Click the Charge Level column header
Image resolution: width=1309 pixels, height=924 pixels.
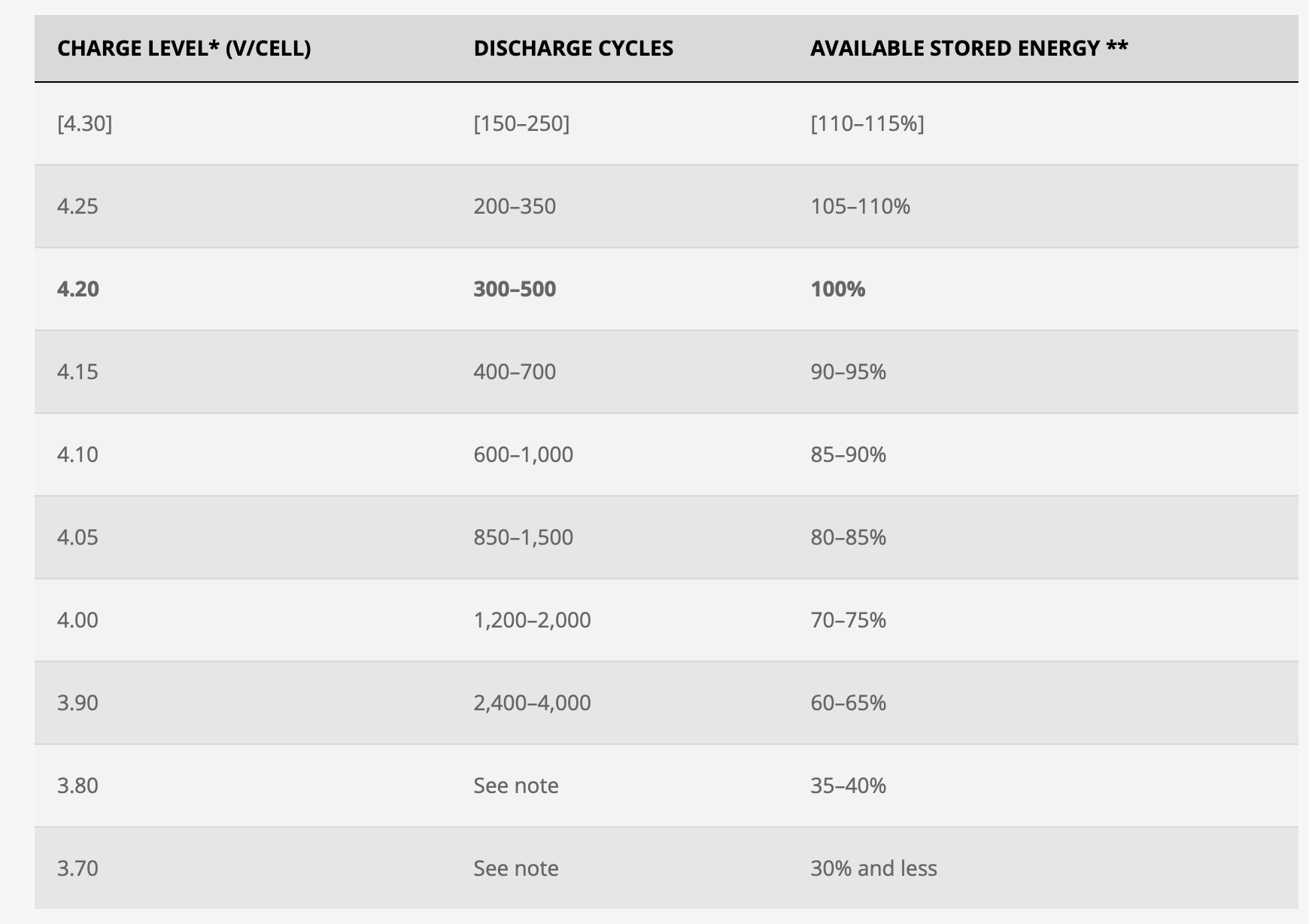tap(184, 48)
